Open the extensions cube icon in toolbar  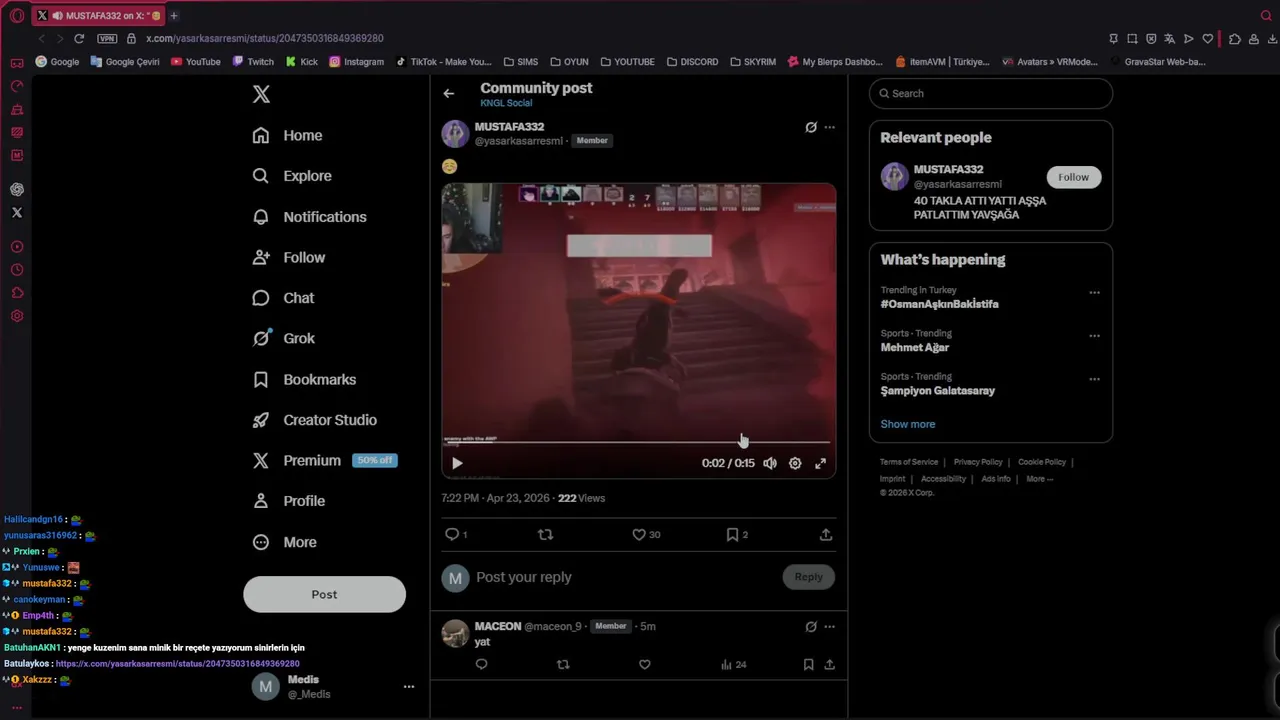[x=1235, y=39]
